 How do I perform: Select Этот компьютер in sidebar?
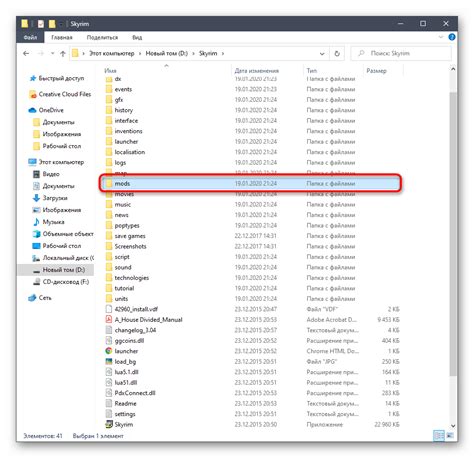point(57,162)
